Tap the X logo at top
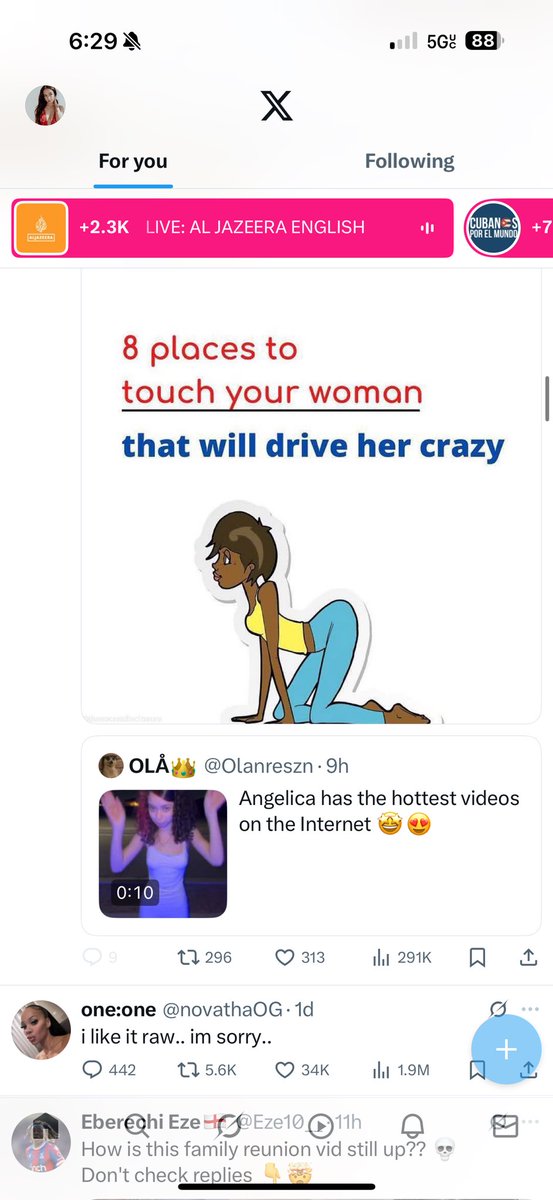553x1200 pixels. (276, 104)
